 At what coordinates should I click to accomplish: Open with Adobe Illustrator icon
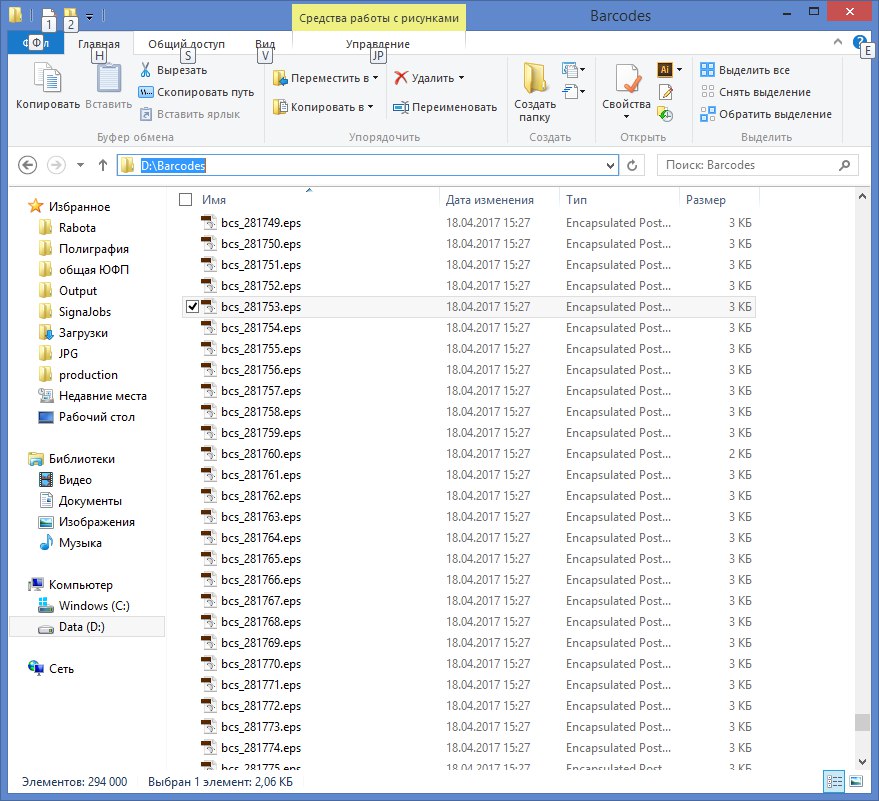[664, 70]
